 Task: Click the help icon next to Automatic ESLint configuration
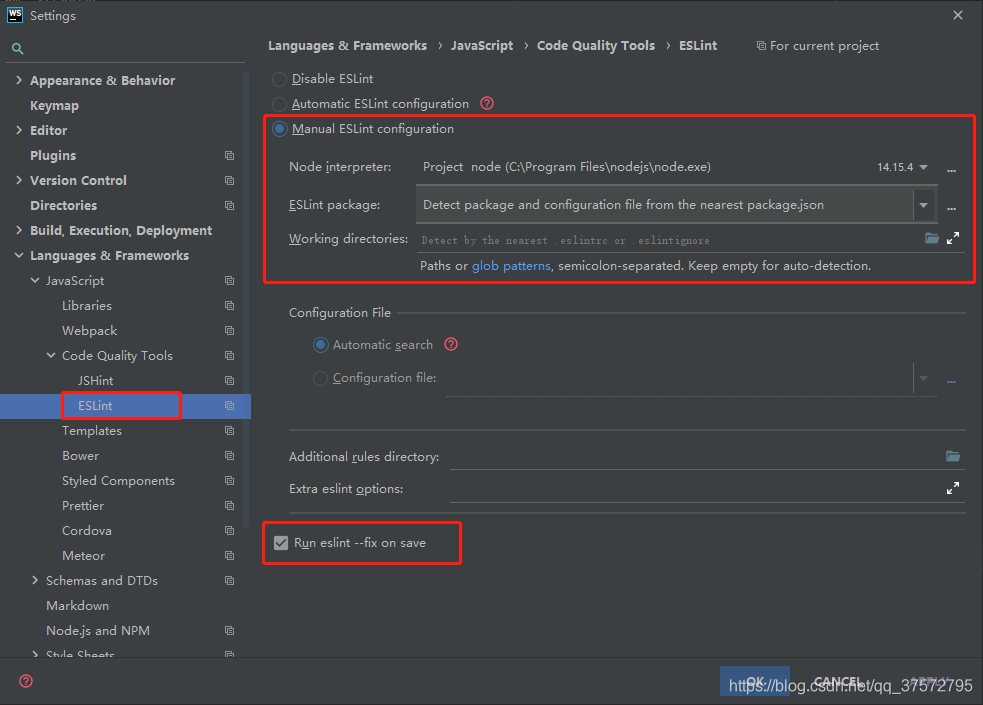click(487, 103)
